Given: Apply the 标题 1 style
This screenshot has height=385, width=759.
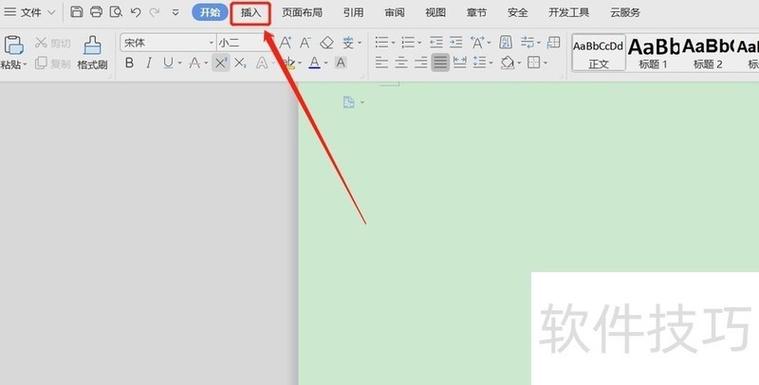Looking at the screenshot, I should (x=653, y=53).
